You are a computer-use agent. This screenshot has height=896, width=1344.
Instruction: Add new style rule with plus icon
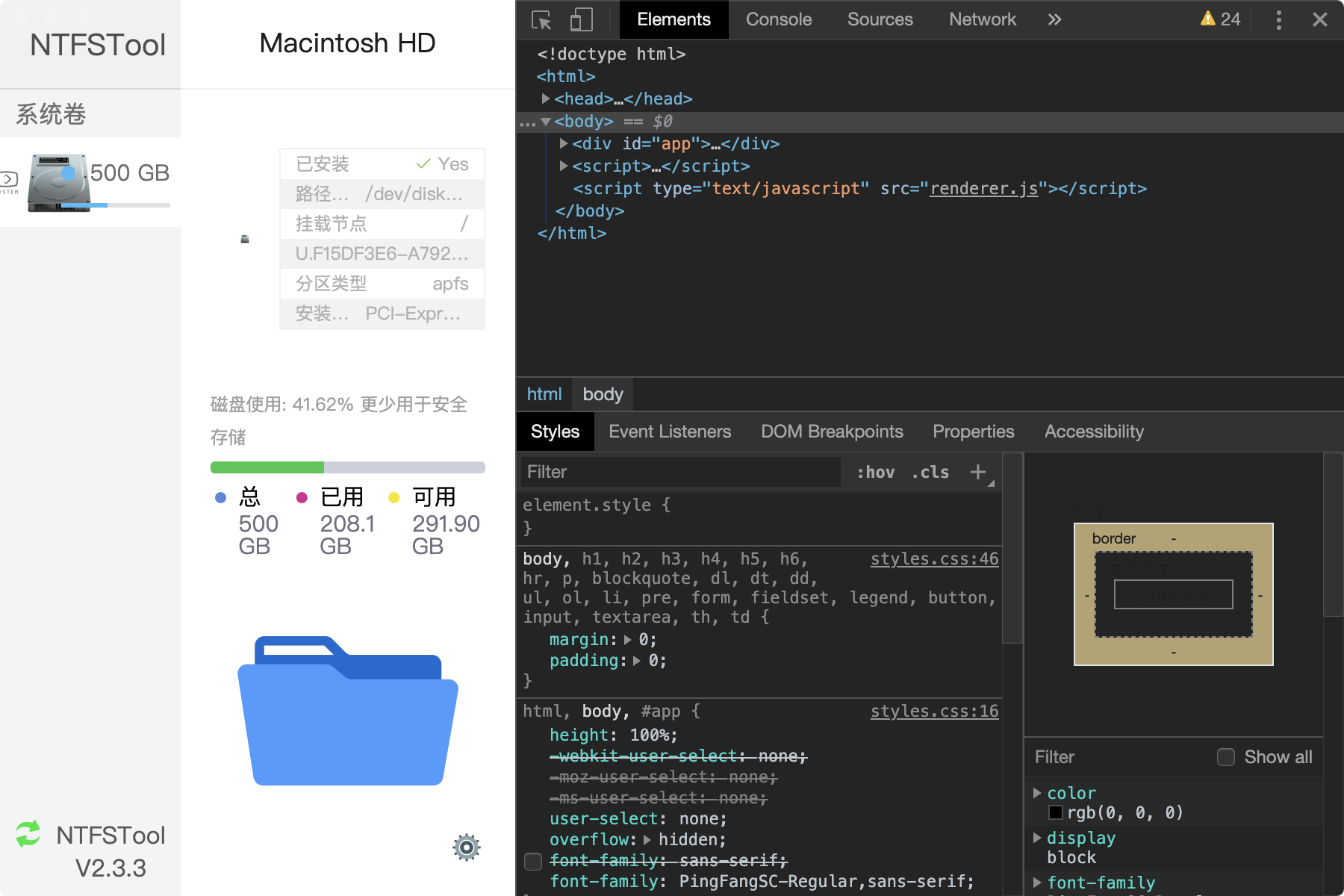point(978,472)
